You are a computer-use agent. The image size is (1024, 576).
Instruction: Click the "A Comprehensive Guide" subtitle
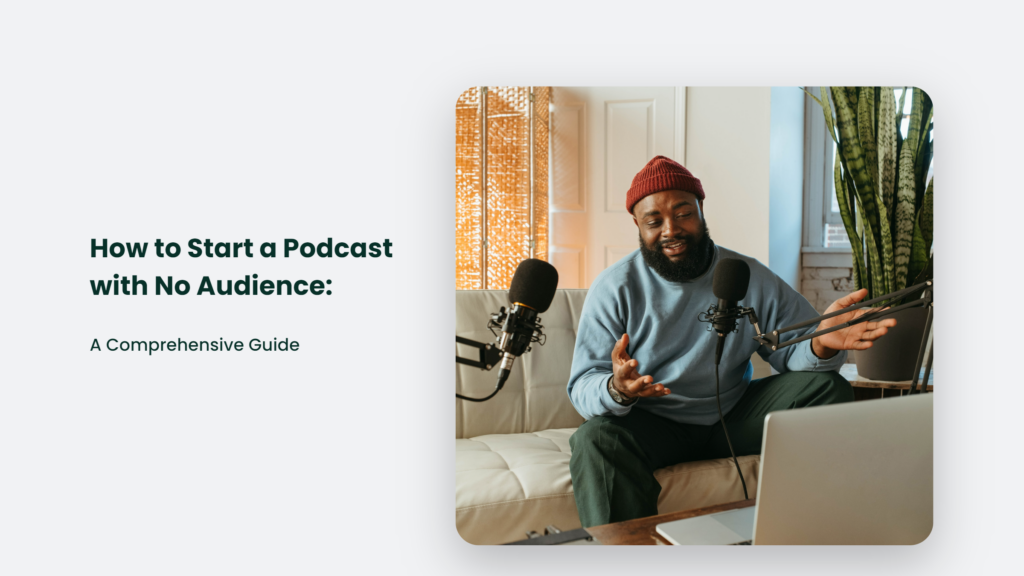tap(194, 345)
